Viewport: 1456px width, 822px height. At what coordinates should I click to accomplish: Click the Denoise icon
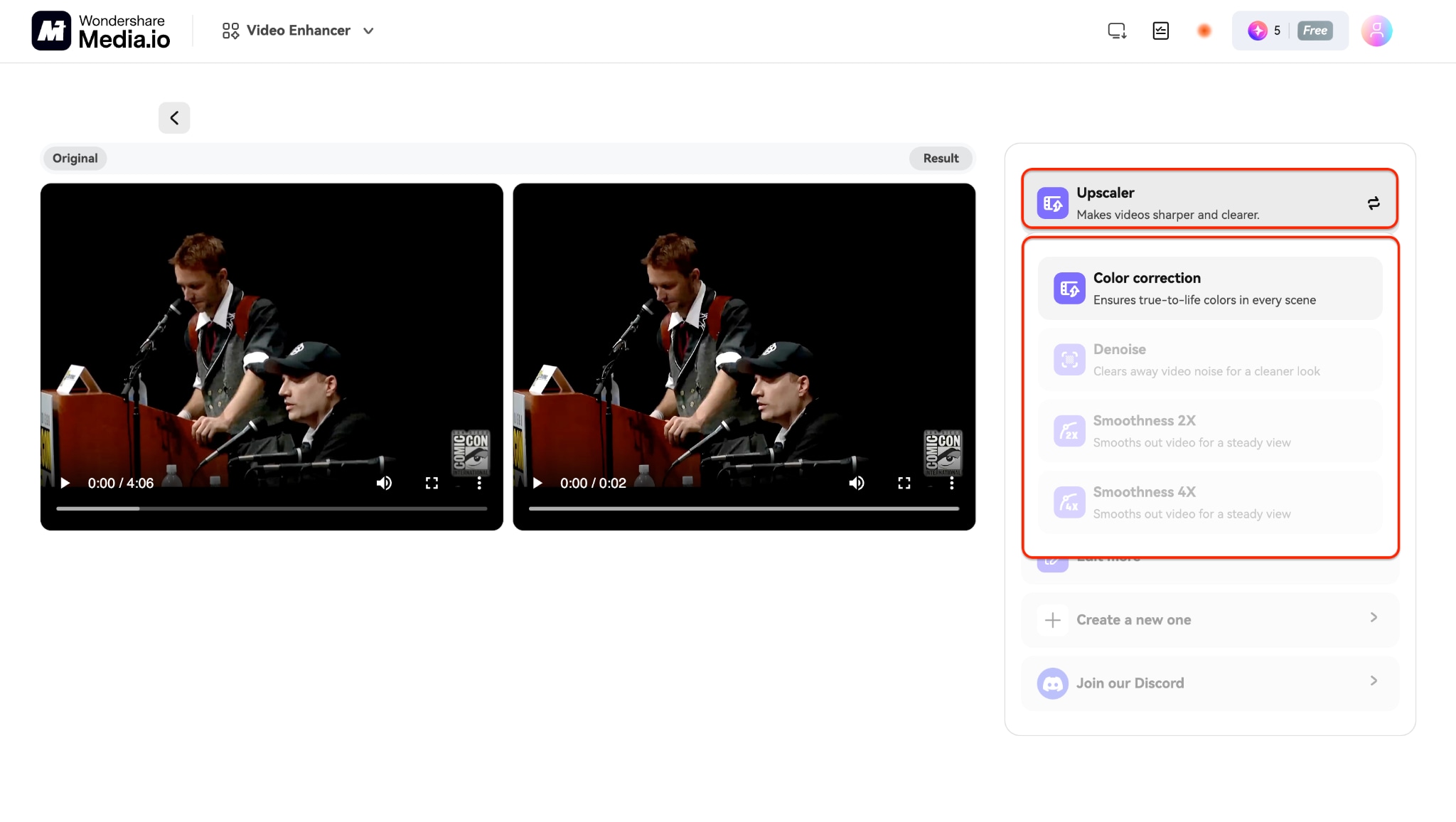point(1069,359)
